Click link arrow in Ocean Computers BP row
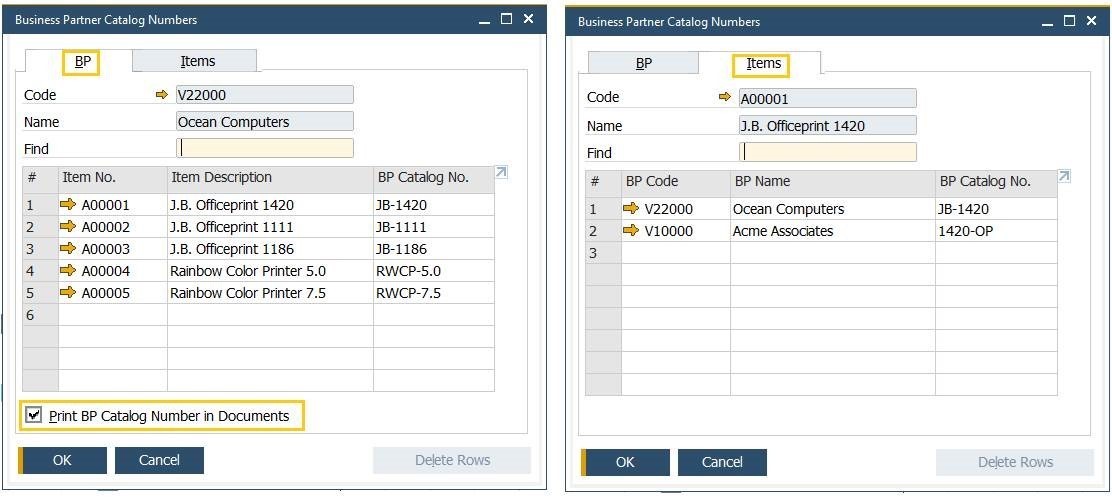Image resolution: width=1112 pixels, height=497 pixels. pos(631,209)
